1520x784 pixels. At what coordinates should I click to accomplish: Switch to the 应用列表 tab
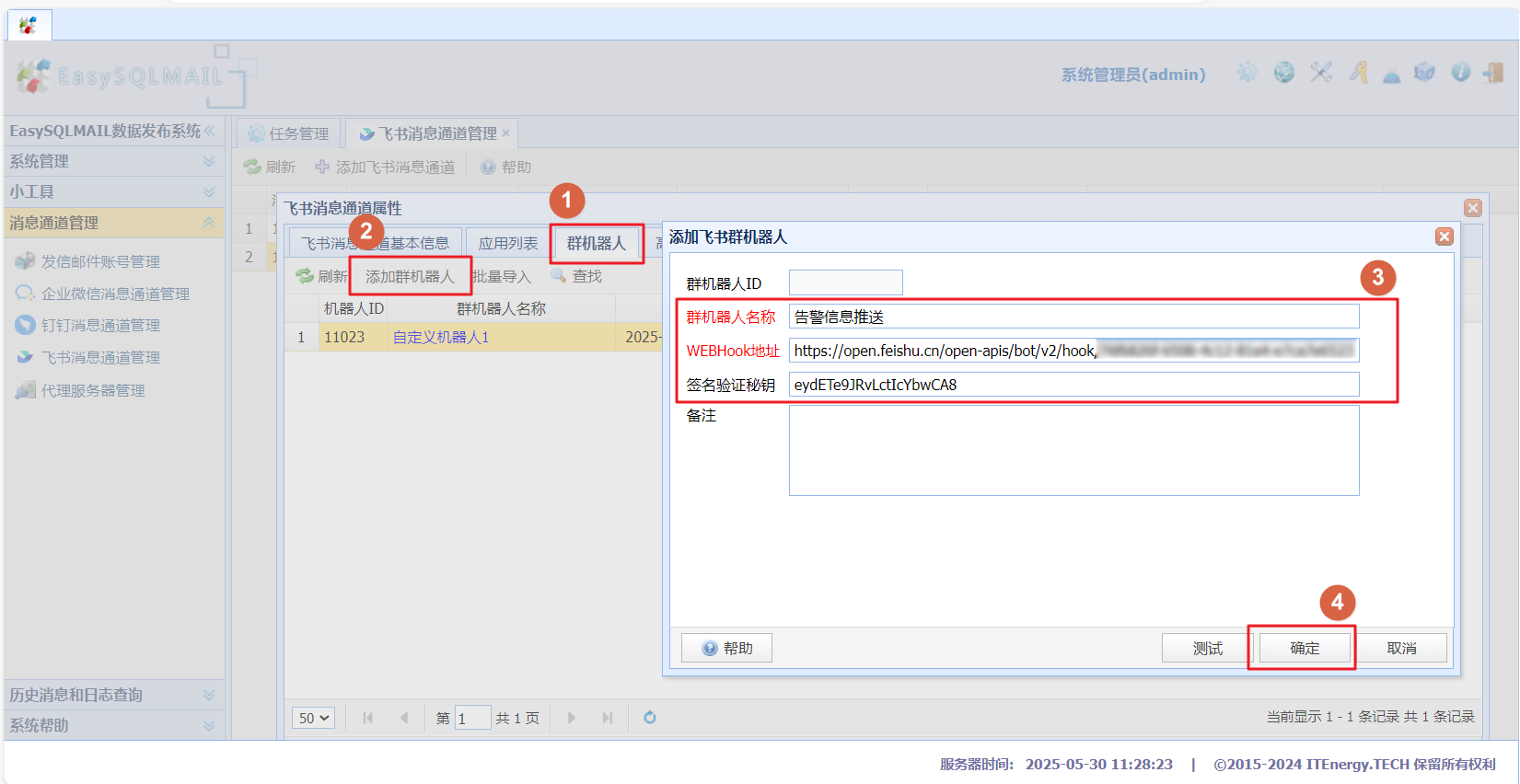coord(507,243)
